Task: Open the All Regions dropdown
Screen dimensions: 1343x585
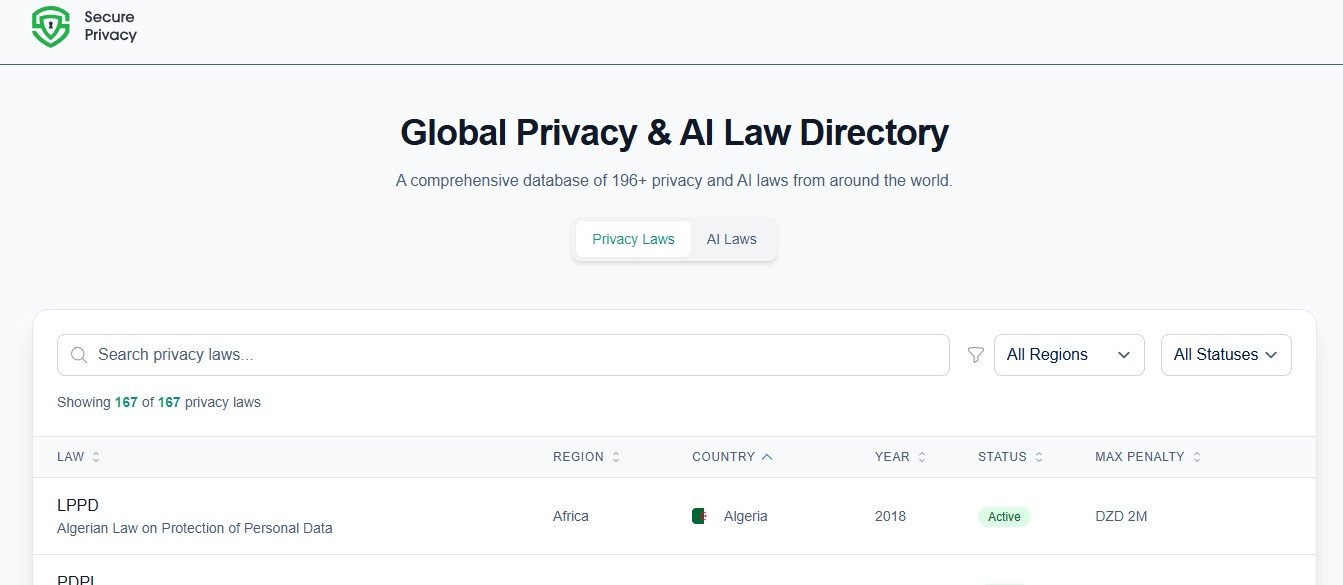Action: [x=1068, y=355]
